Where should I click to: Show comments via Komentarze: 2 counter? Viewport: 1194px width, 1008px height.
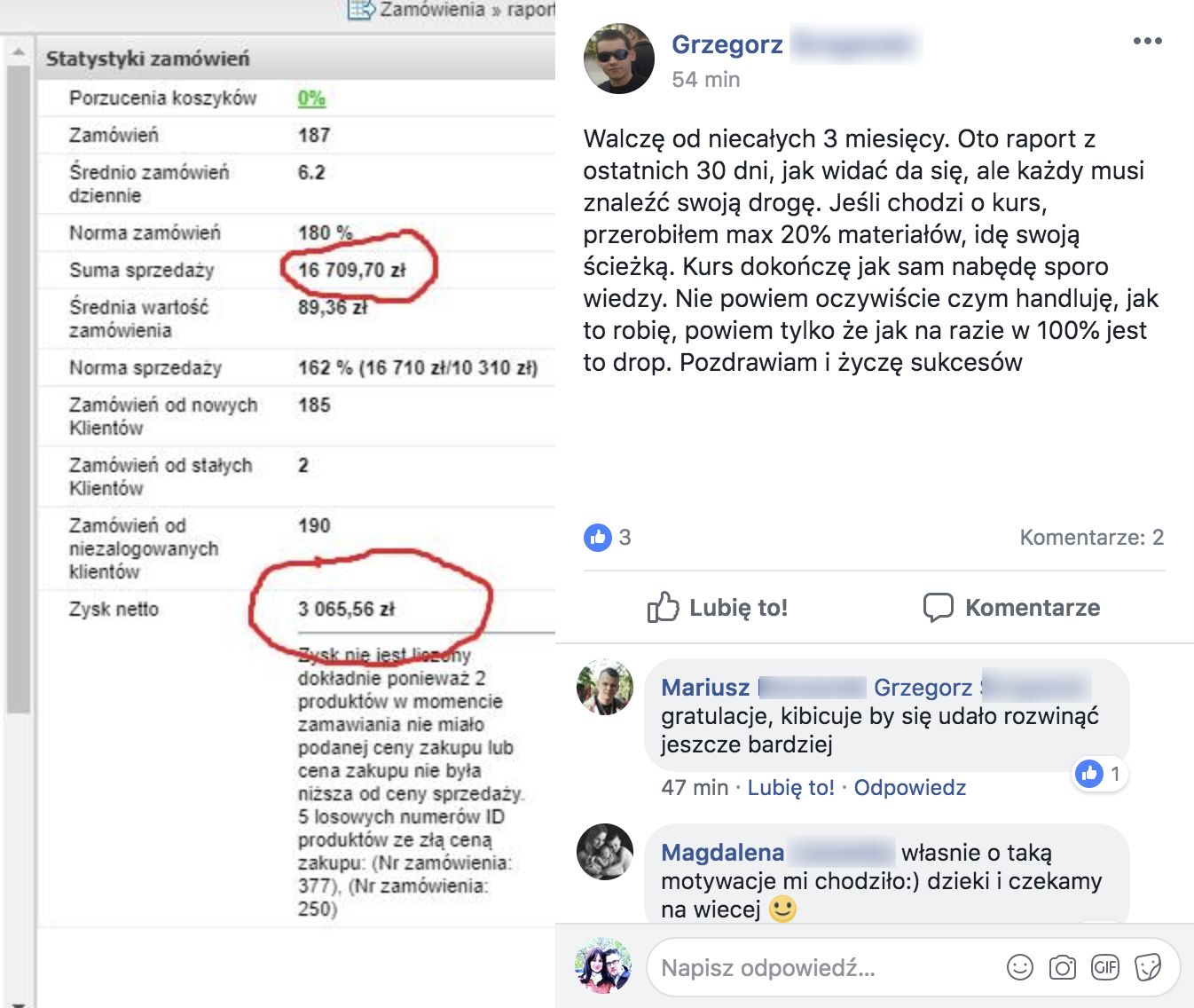coord(1091,537)
